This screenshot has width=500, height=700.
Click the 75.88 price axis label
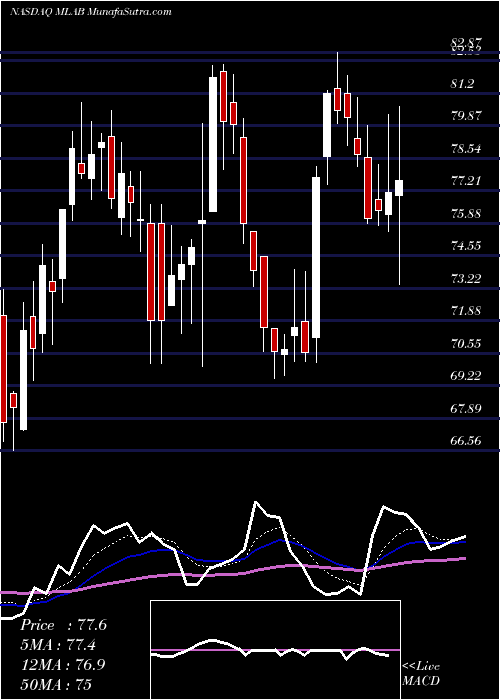tap(467, 213)
